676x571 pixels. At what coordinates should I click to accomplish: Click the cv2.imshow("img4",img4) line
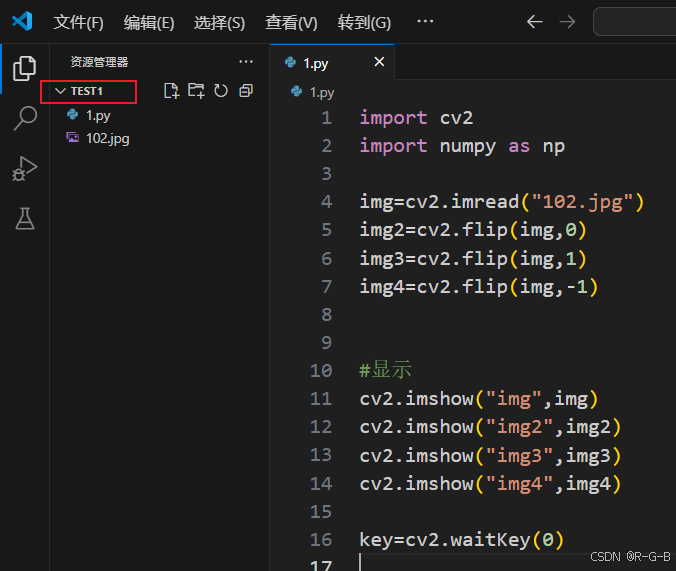[x=490, y=483]
